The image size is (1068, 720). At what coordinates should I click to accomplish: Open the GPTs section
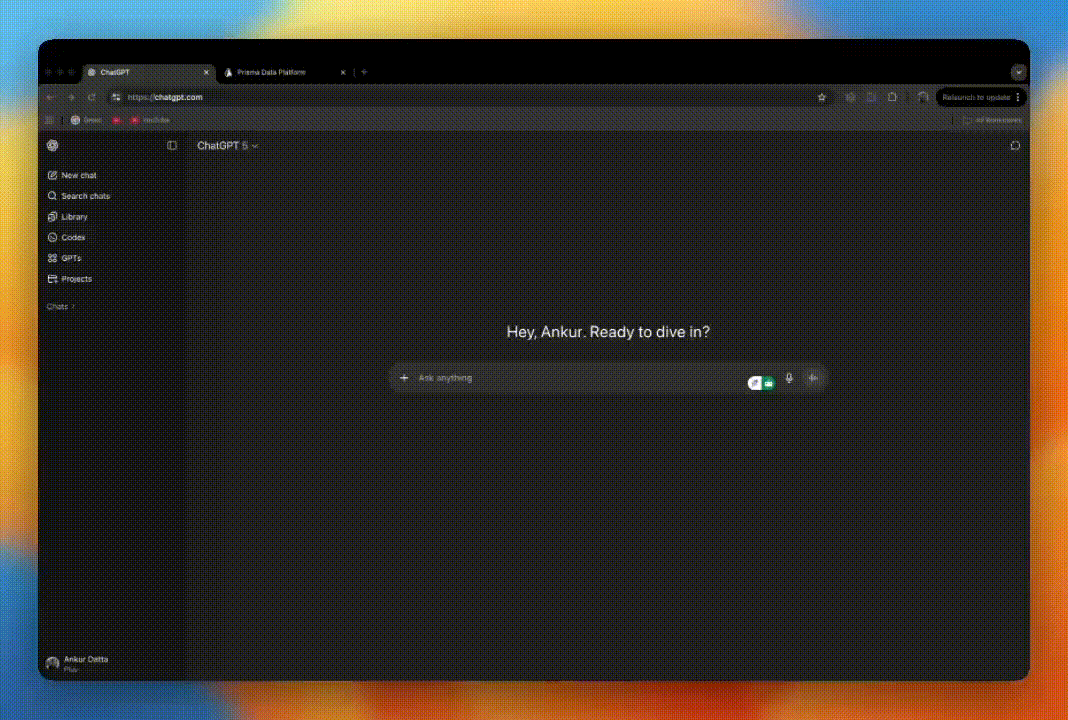point(70,258)
